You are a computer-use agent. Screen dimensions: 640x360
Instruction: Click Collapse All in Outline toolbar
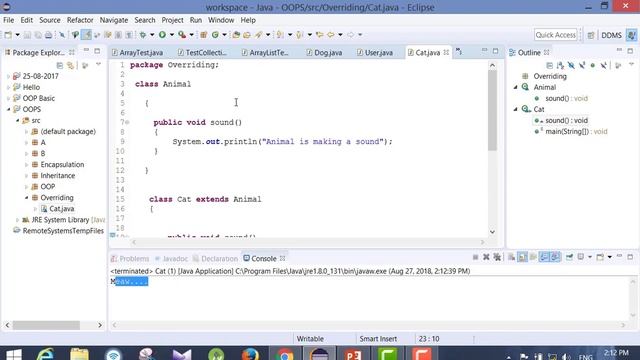coord(549,65)
